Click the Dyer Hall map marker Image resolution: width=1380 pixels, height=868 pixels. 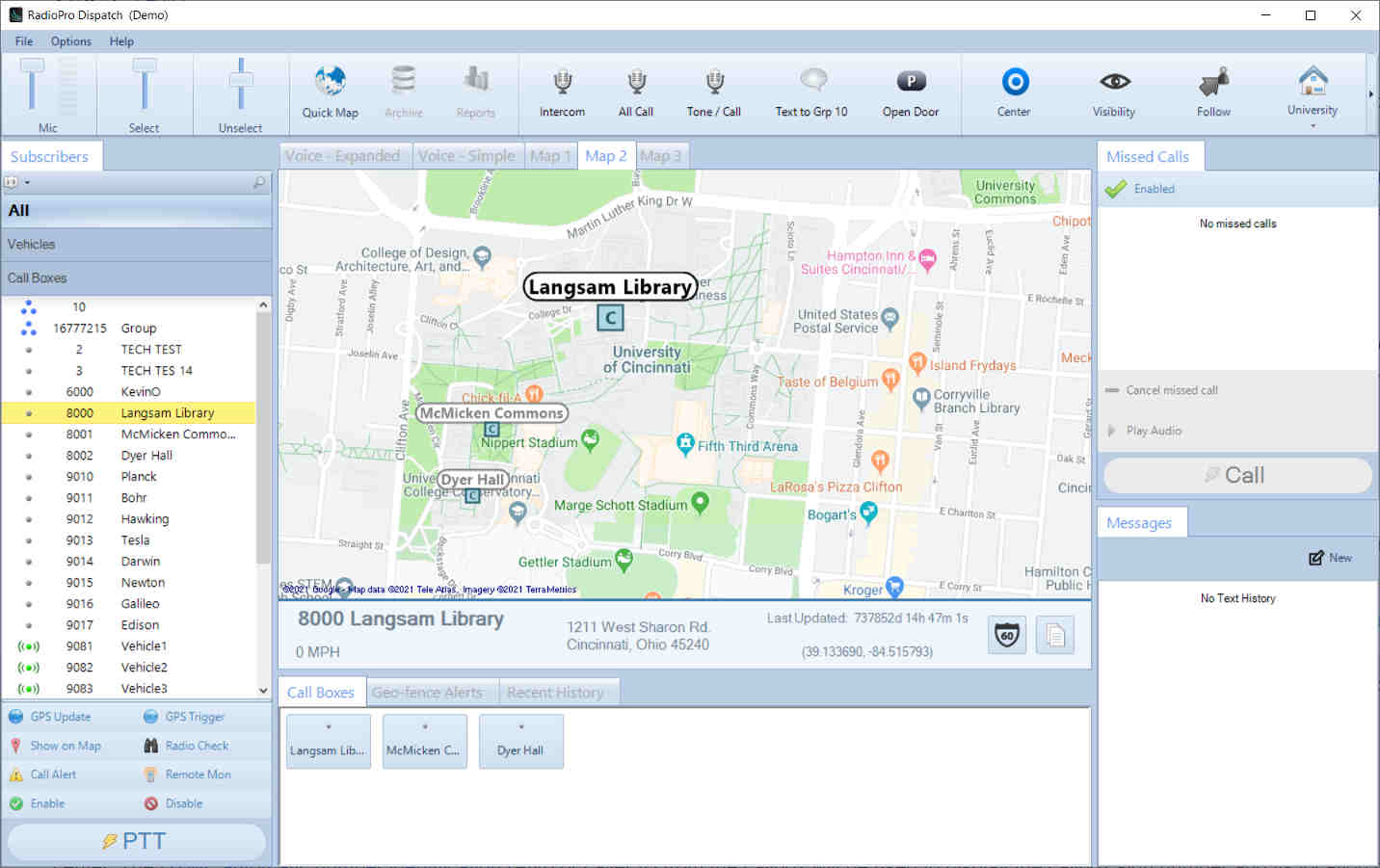pyautogui.click(x=472, y=495)
